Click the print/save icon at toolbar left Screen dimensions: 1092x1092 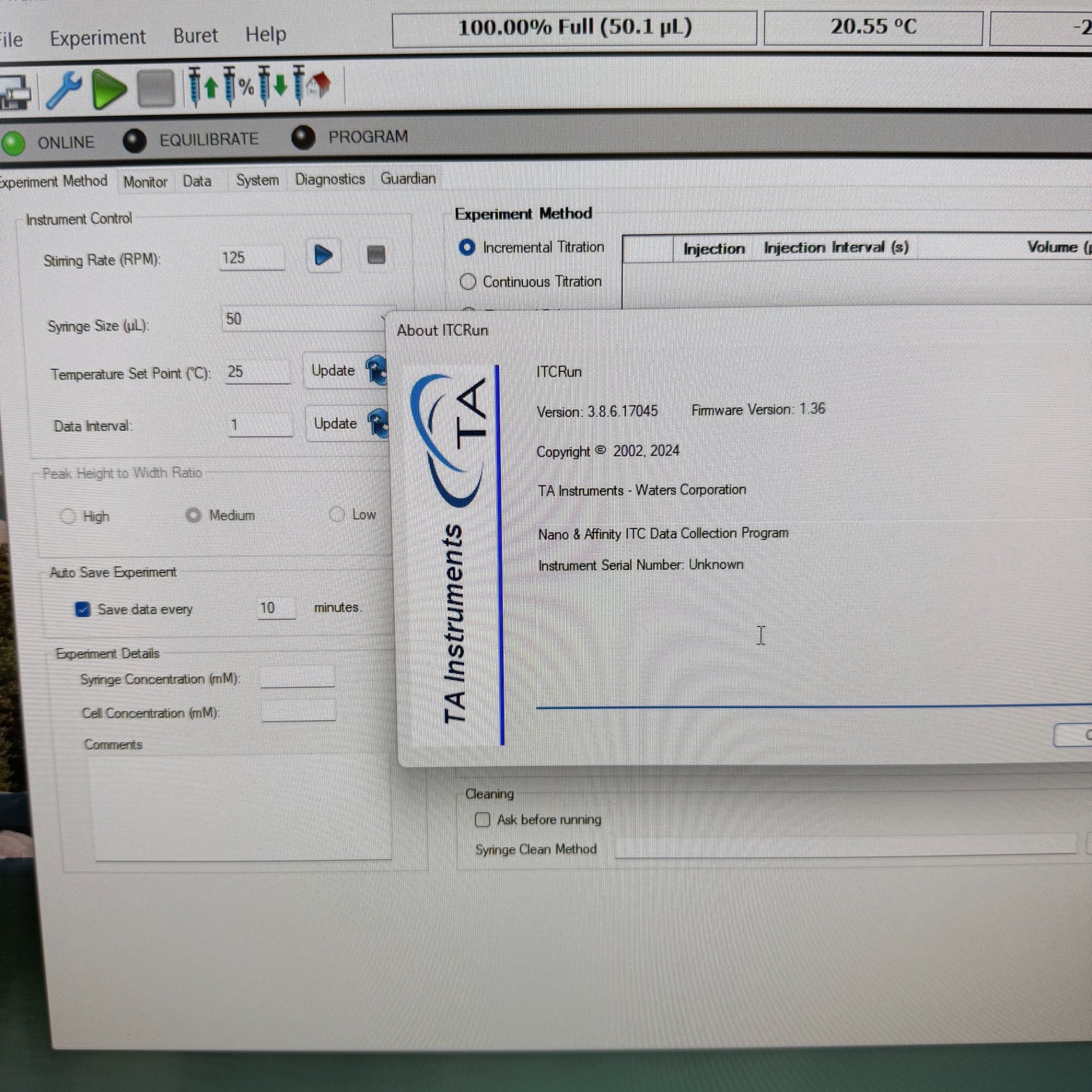click(x=15, y=91)
